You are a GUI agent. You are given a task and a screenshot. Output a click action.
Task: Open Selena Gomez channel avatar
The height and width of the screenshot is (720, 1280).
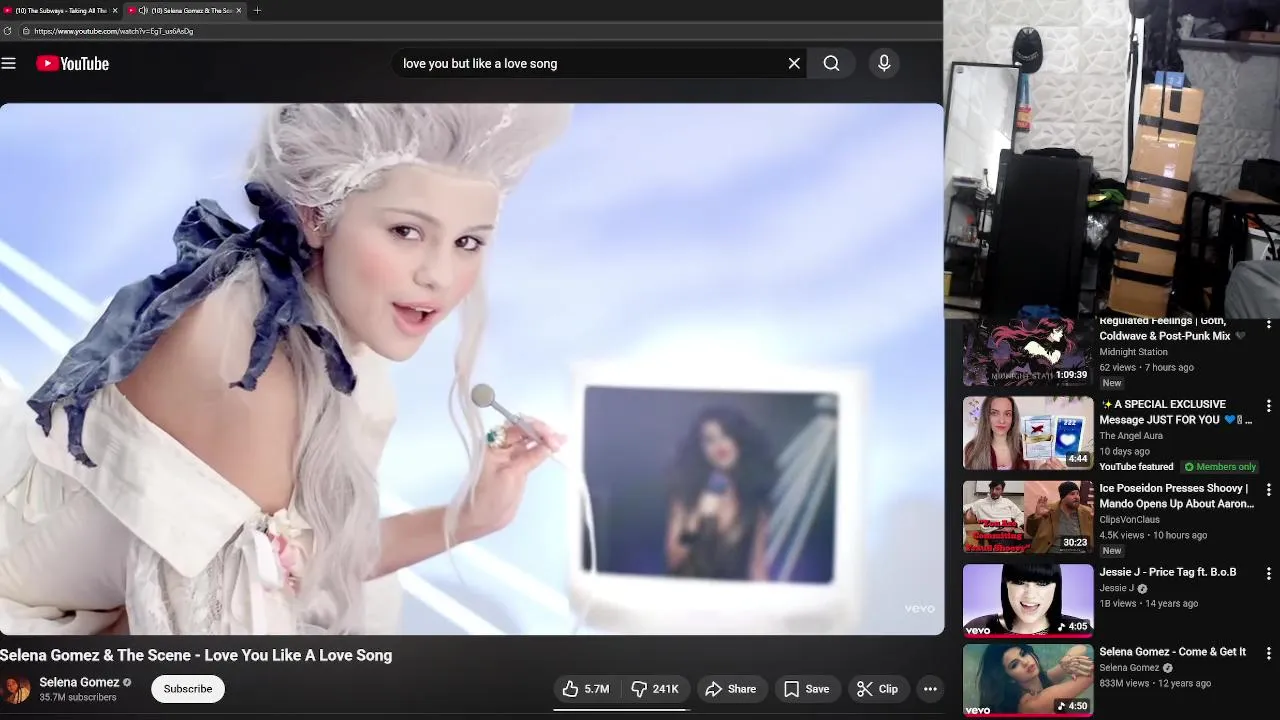[x=15, y=689]
